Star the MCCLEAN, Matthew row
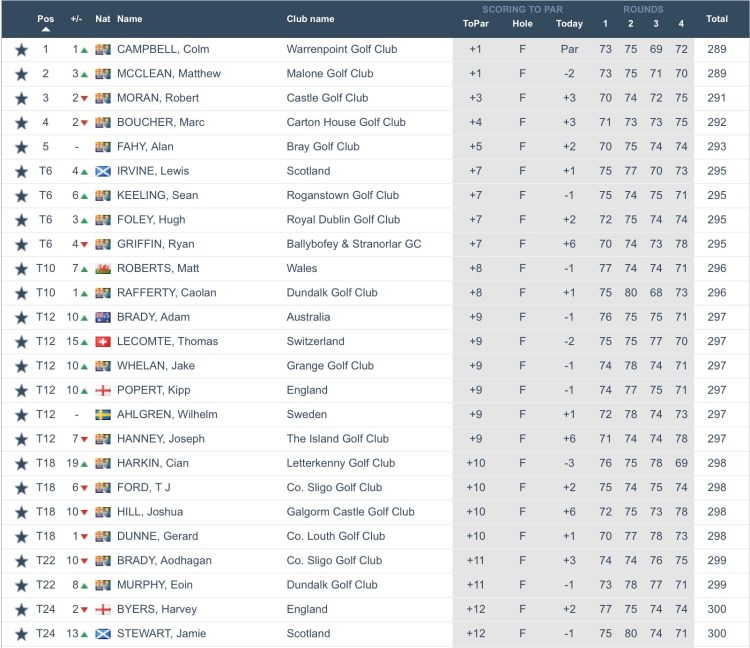The image size is (750, 648). (21, 73)
